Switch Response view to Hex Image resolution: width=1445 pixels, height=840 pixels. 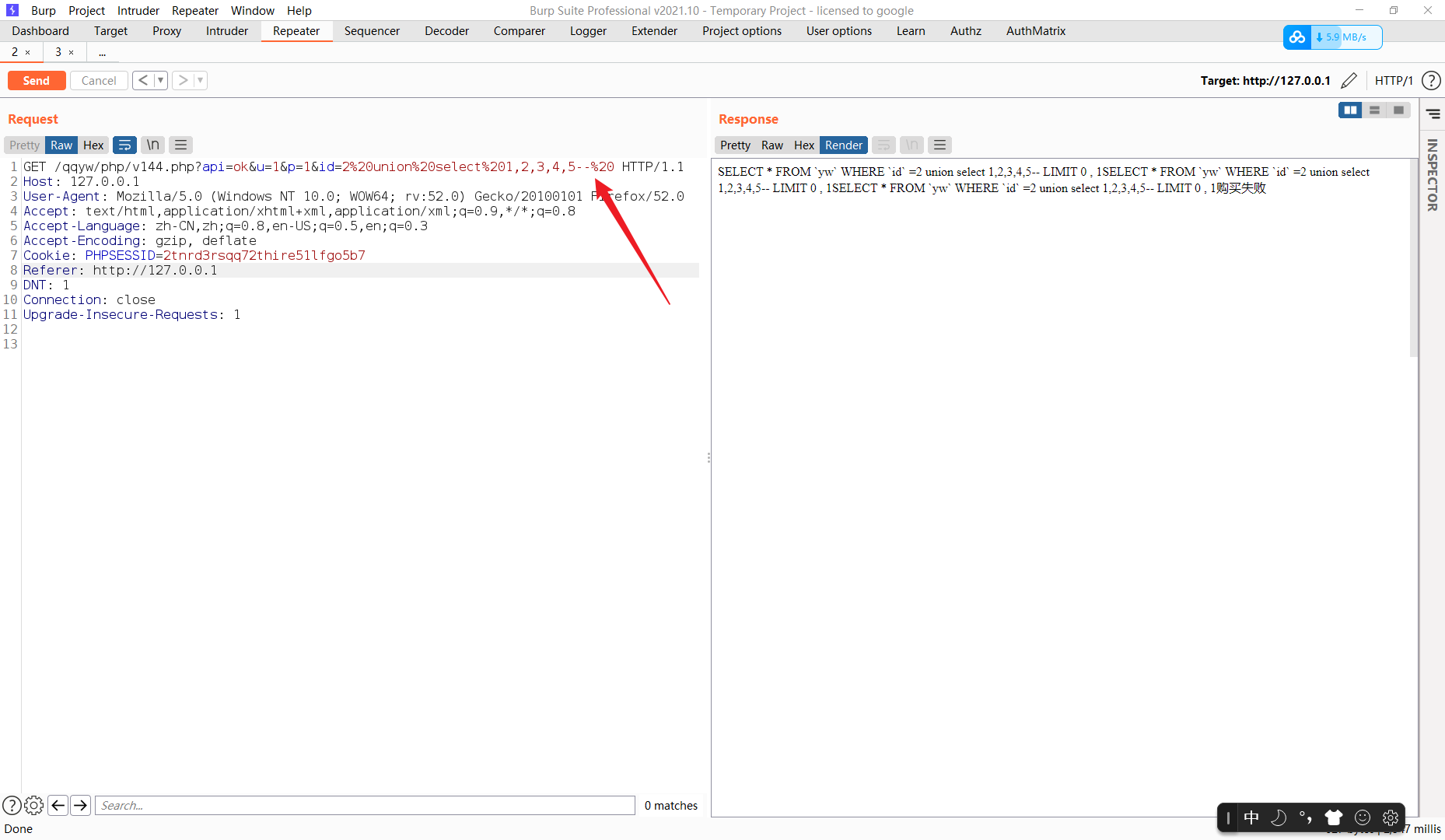pyautogui.click(x=804, y=145)
